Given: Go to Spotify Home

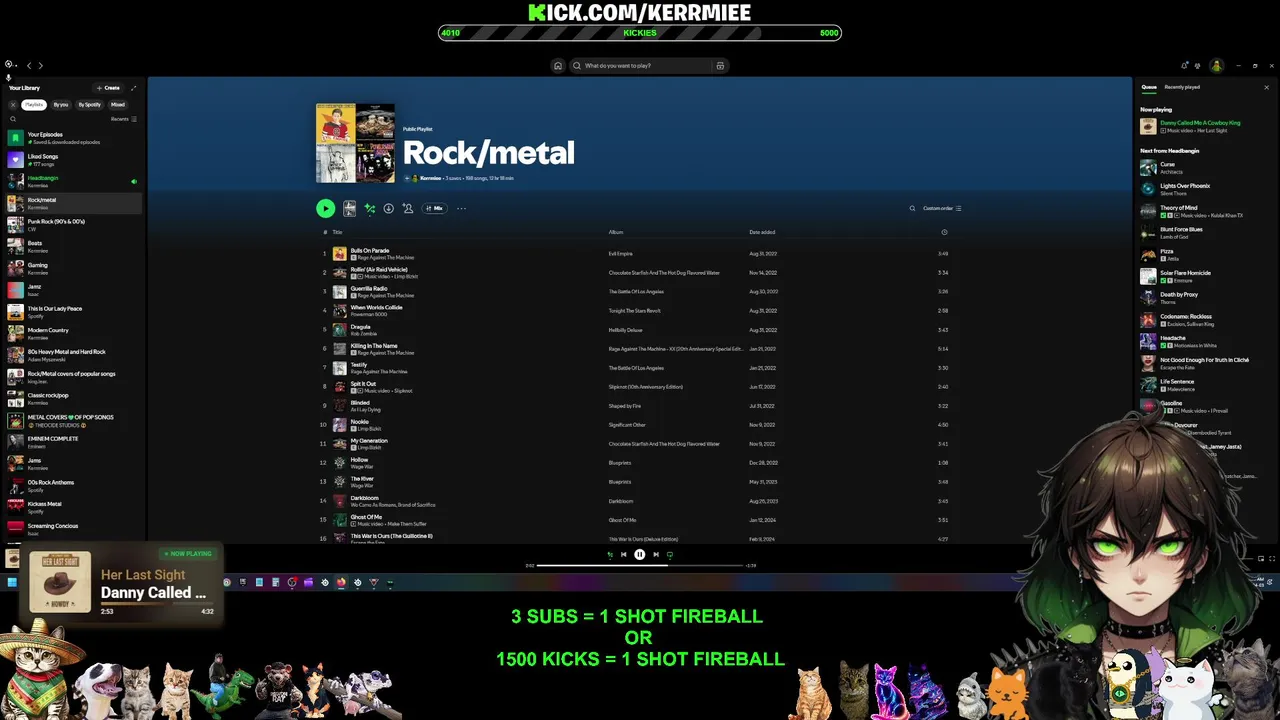Looking at the screenshot, I should pos(558,66).
